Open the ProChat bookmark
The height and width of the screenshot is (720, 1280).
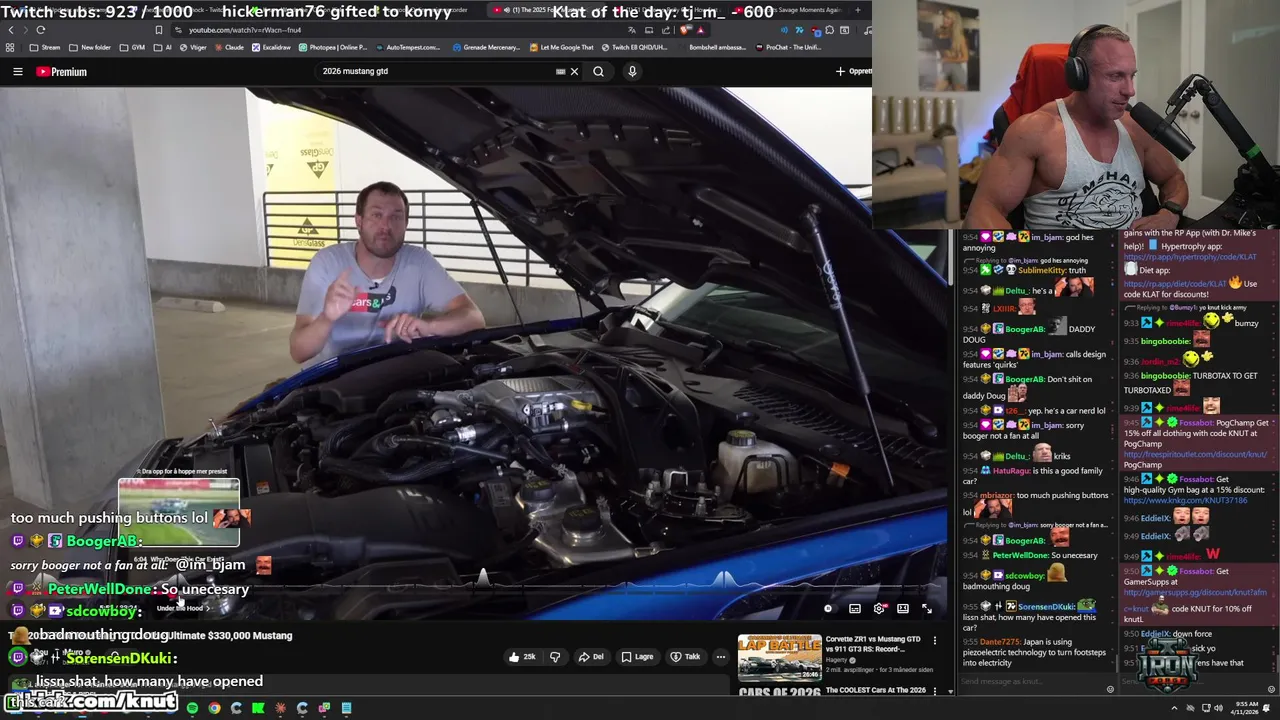click(788, 47)
